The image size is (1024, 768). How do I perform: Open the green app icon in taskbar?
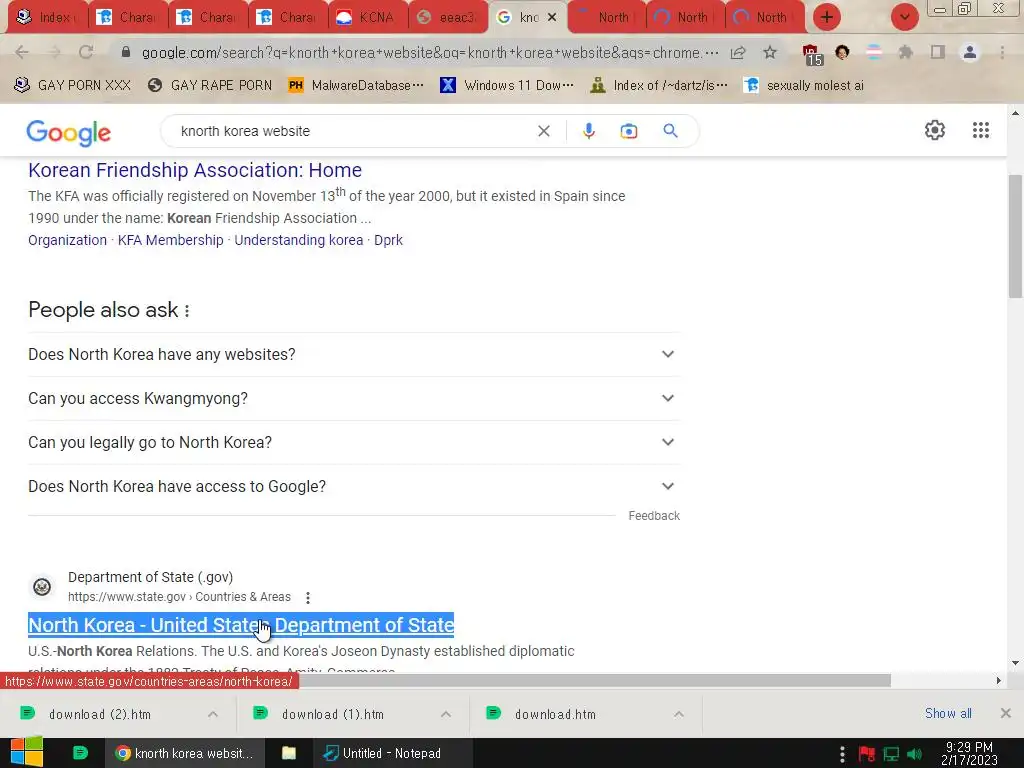80,753
